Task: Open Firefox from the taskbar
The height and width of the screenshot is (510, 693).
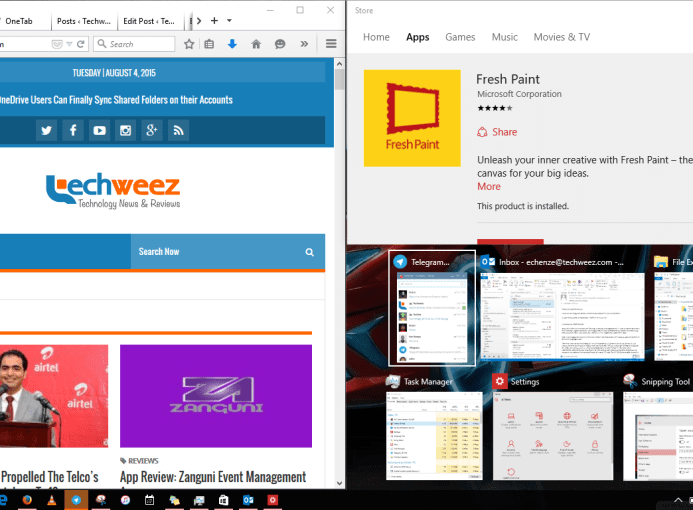Action: (27, 500)
